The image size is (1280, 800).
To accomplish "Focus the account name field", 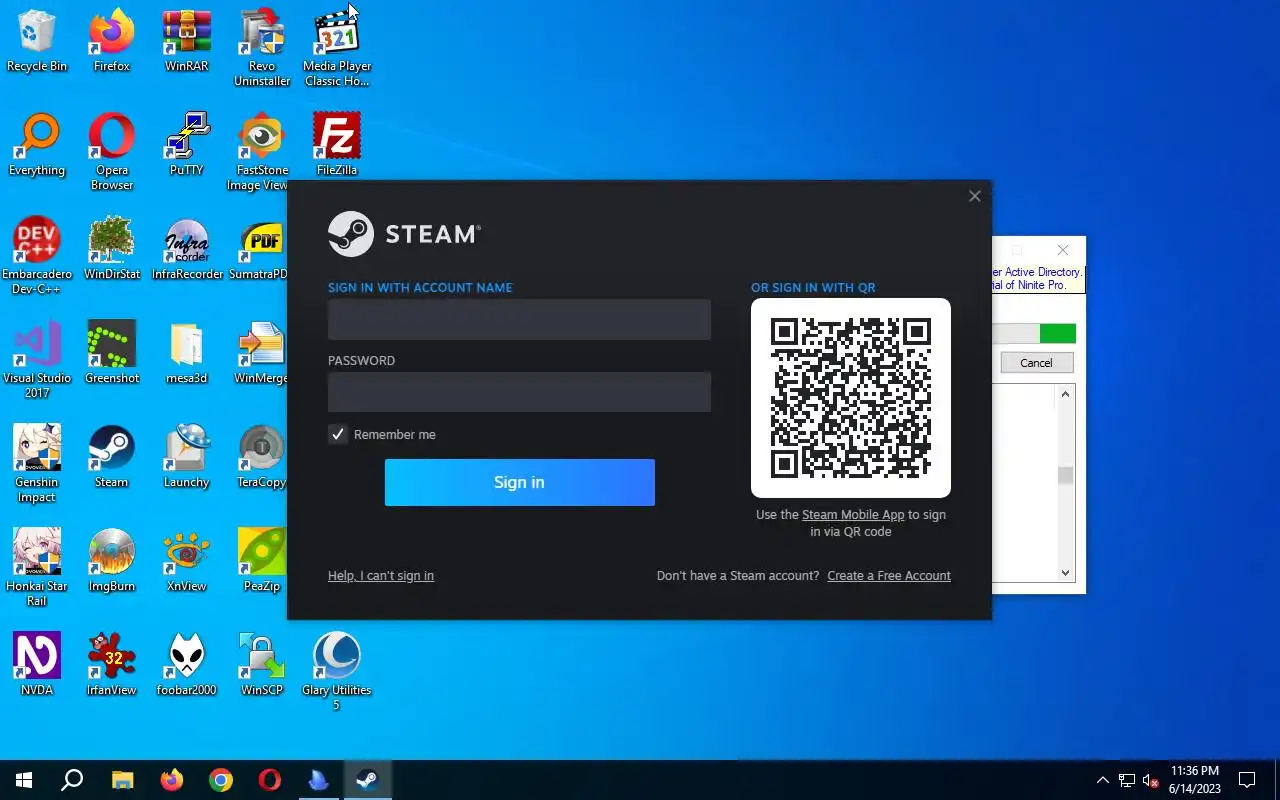I will (519, 320).
